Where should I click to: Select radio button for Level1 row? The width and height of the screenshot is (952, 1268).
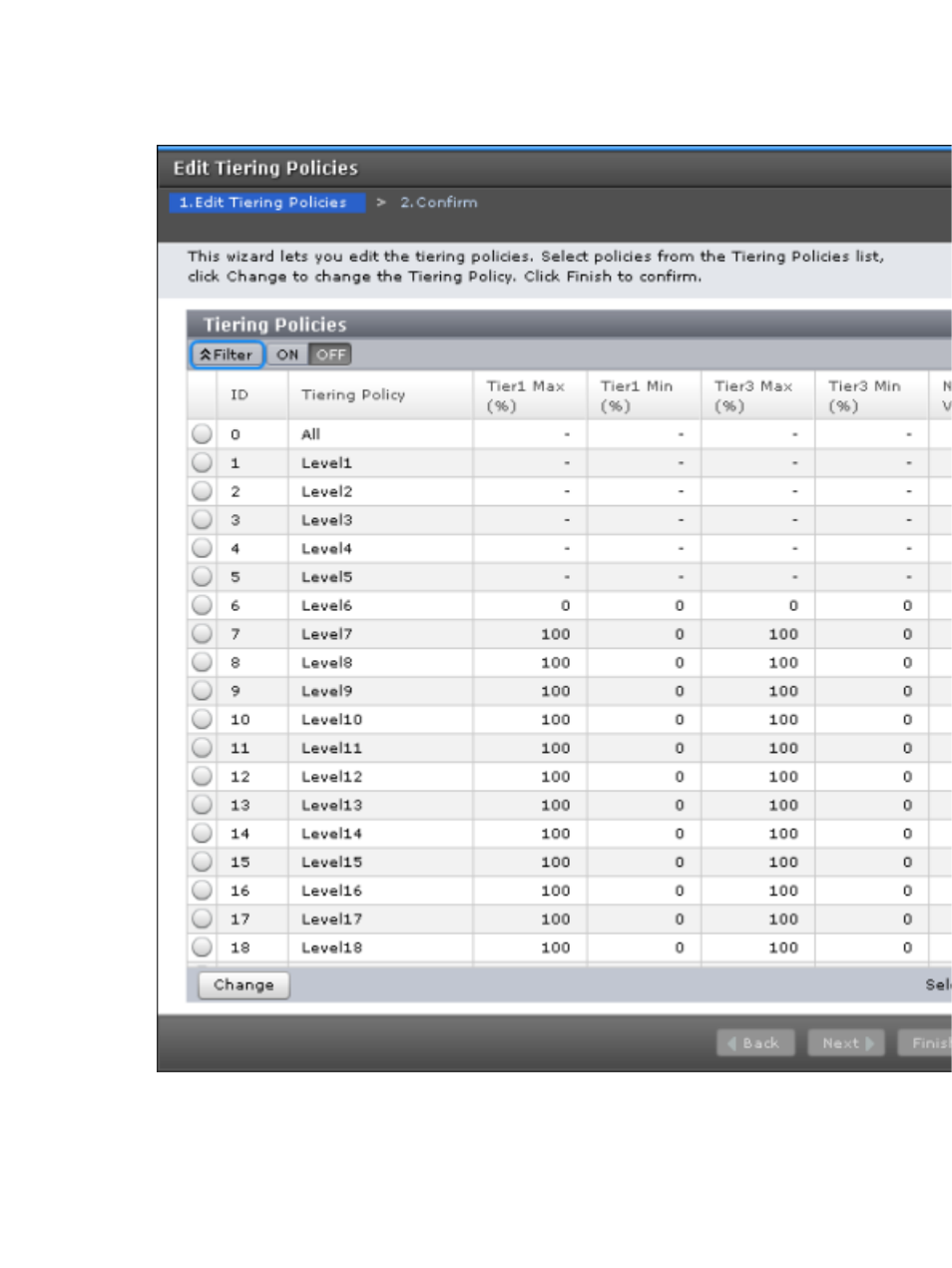coord(202,462)
